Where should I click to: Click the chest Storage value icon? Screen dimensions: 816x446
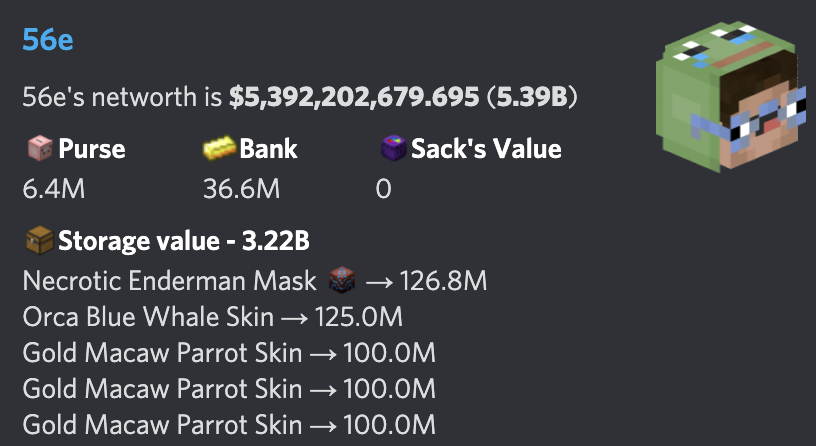coord(40,240)
